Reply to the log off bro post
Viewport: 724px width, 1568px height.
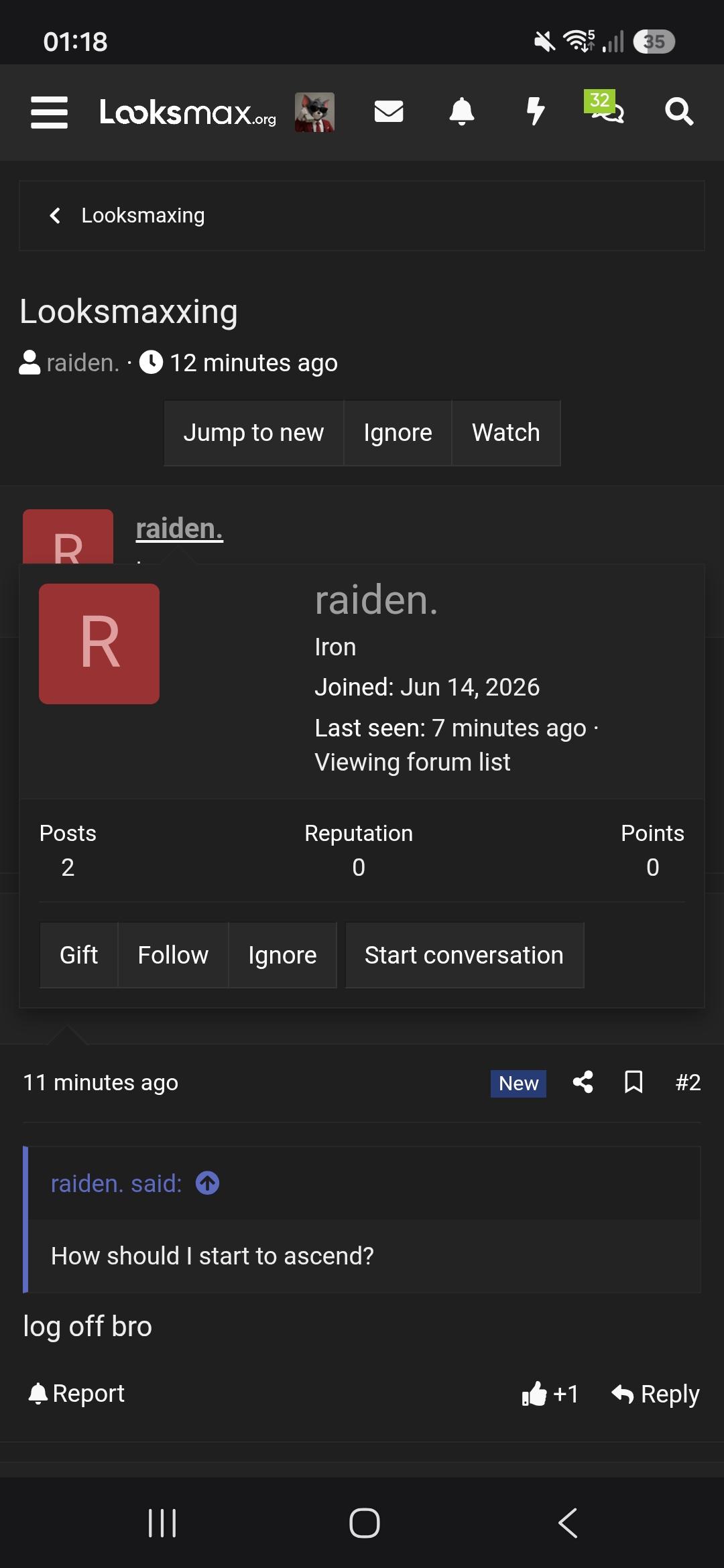pyautogui.click(x=655, y=1394)
